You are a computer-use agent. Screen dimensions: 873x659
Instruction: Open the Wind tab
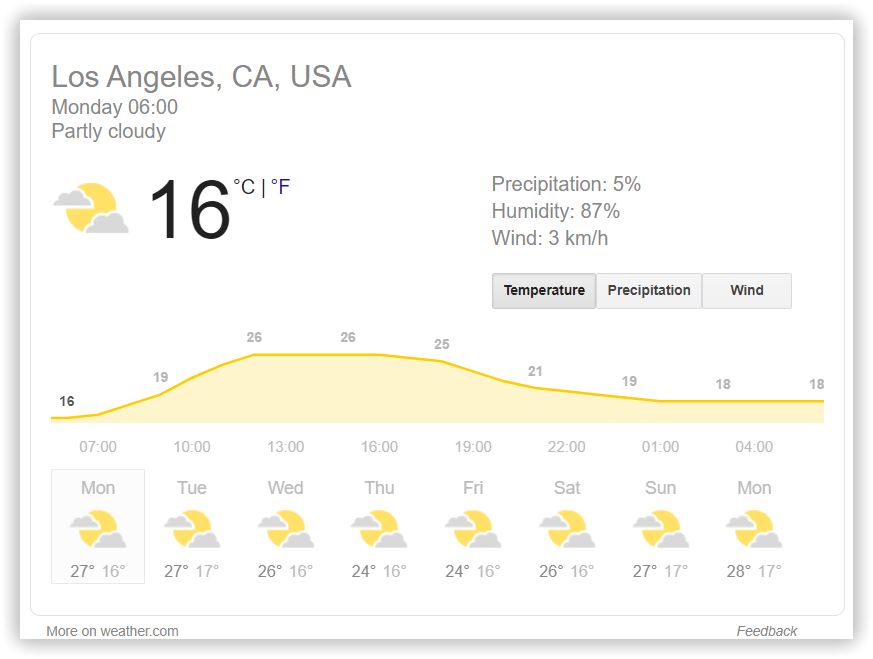pos(746,290)
